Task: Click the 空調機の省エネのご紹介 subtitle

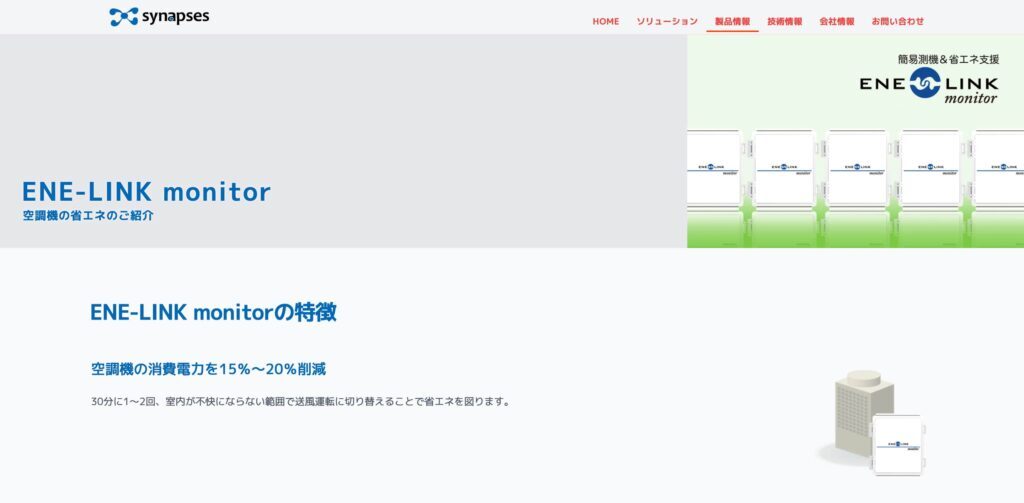Action: 88,216
